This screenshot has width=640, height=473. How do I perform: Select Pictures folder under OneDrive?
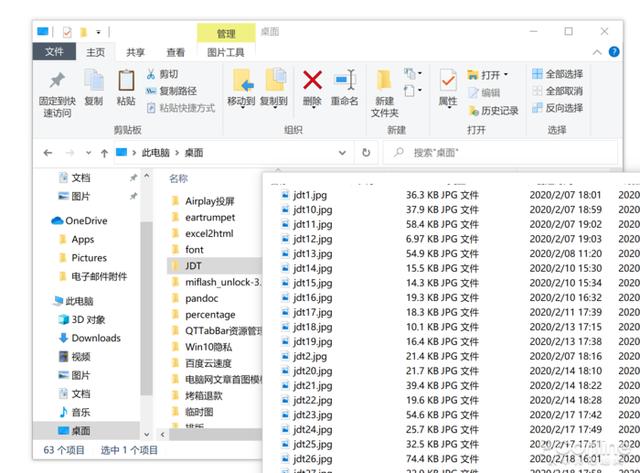(83, 258)
